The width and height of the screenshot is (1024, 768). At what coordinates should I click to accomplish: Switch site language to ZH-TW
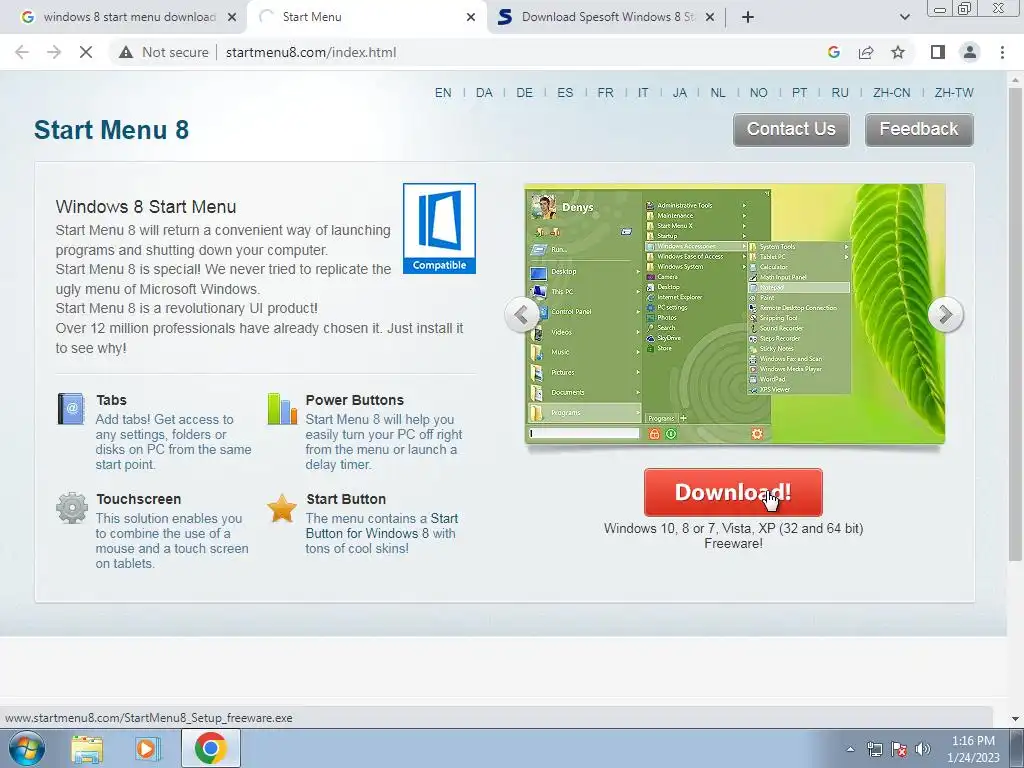(953, 93)
